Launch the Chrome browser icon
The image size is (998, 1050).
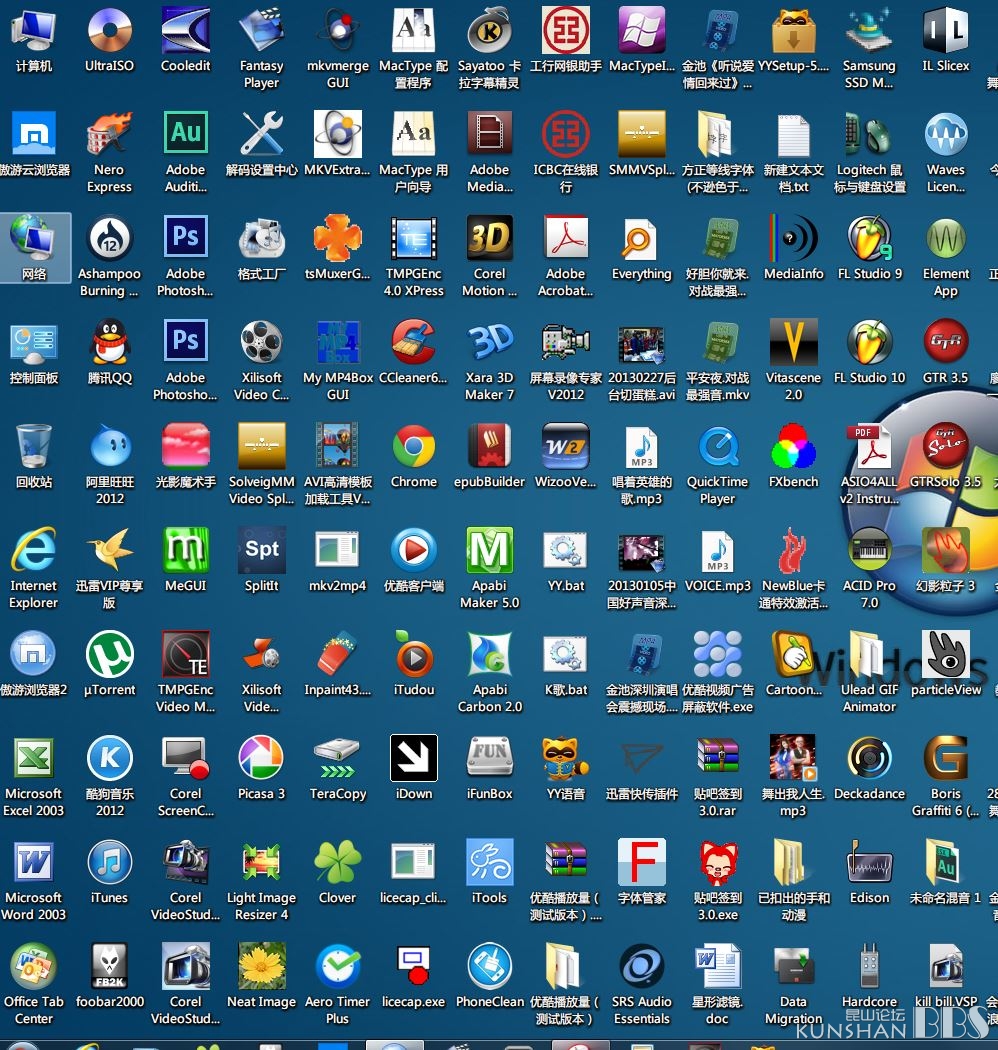tap(414, 446)
